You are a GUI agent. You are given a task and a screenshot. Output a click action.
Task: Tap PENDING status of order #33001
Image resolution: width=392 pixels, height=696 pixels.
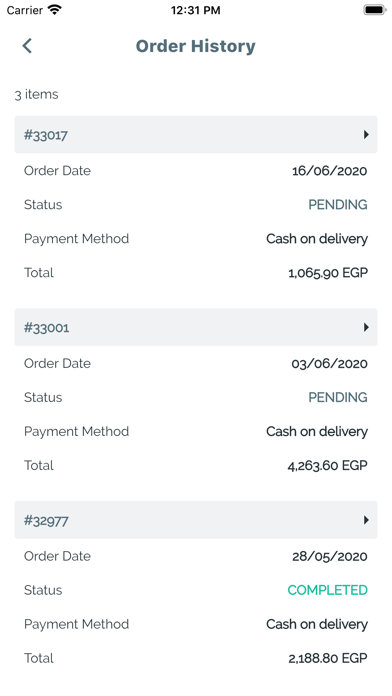pos(338,397)
